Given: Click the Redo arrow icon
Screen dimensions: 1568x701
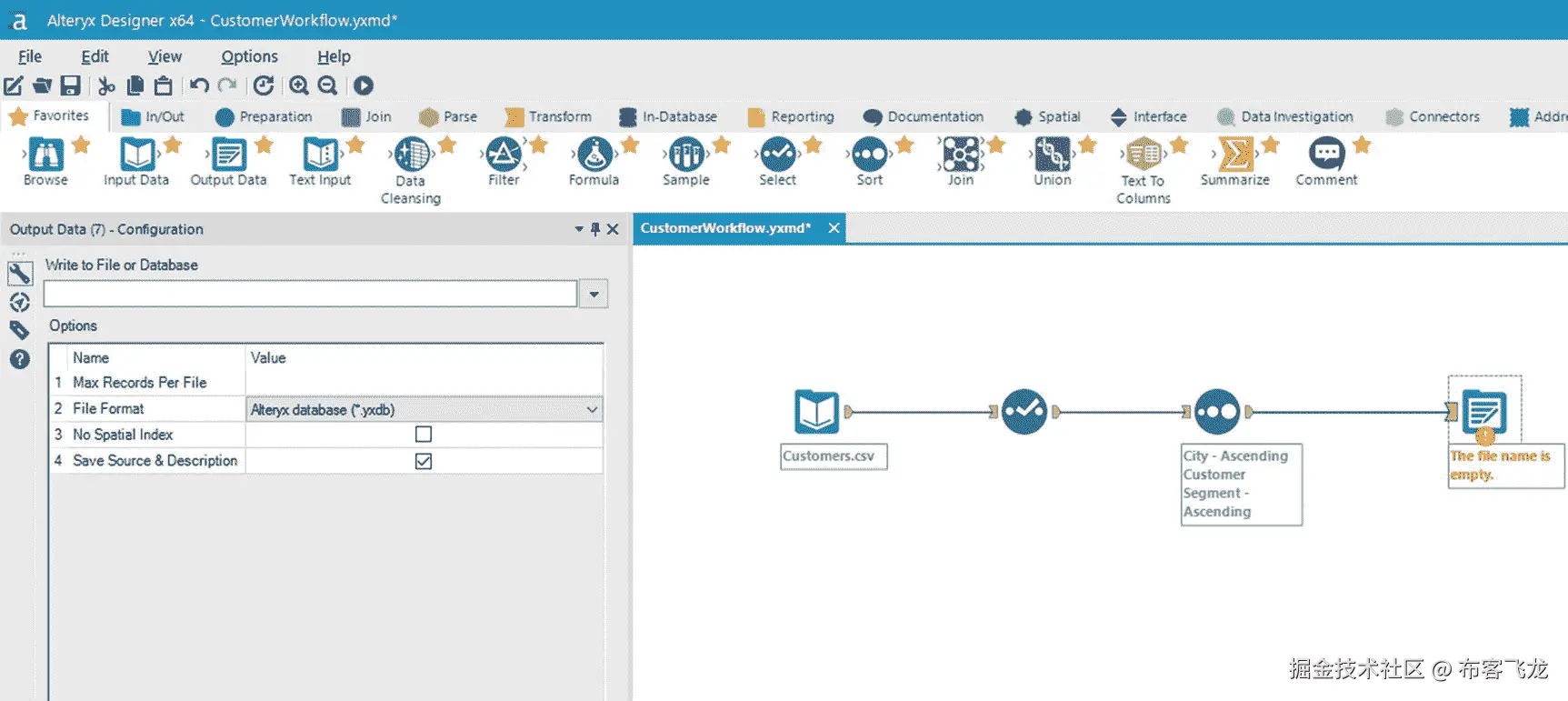Looking at the screenshot, I should coord(227,85).
